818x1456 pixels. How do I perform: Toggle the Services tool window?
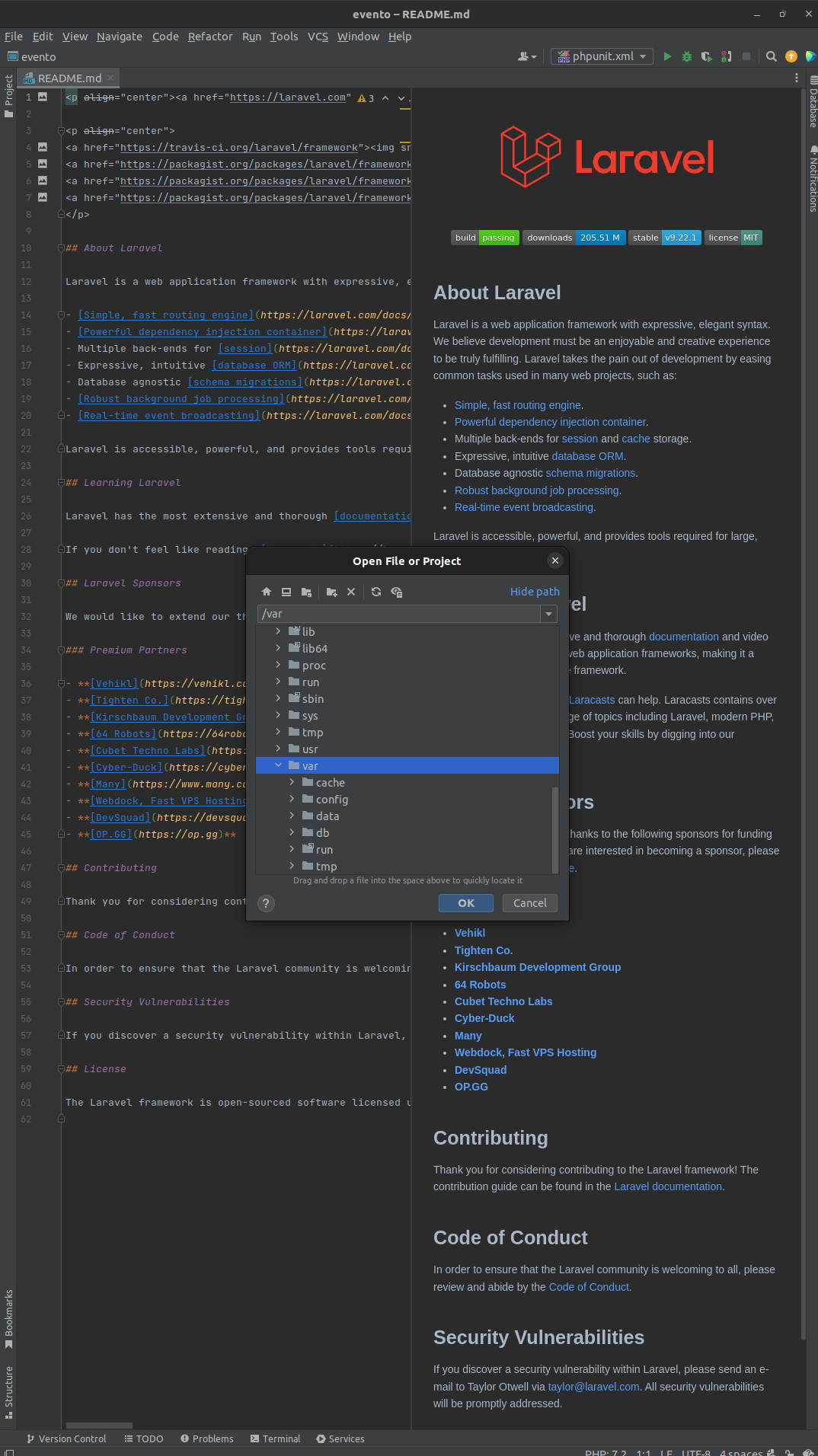pyautogui.click(x=340, y=1438)
